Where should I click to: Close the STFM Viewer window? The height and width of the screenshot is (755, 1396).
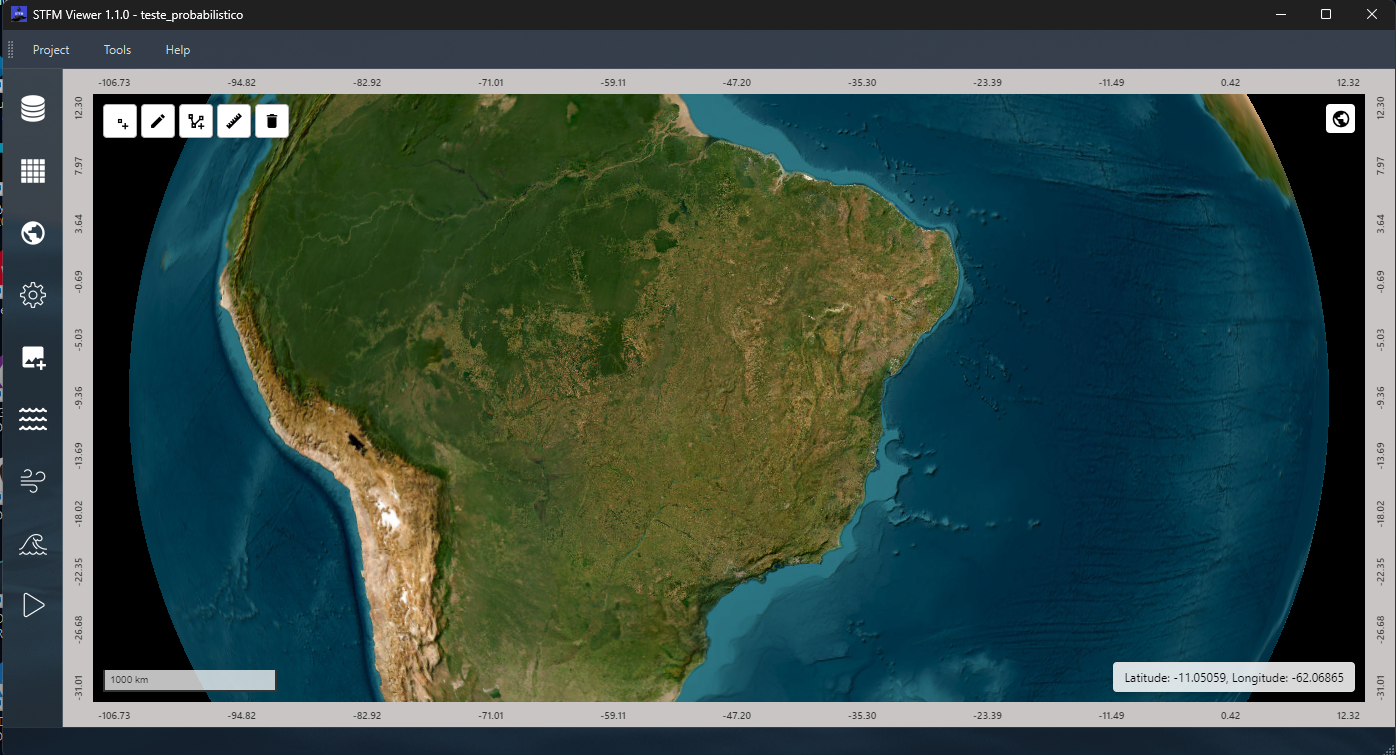point(1372,14)
